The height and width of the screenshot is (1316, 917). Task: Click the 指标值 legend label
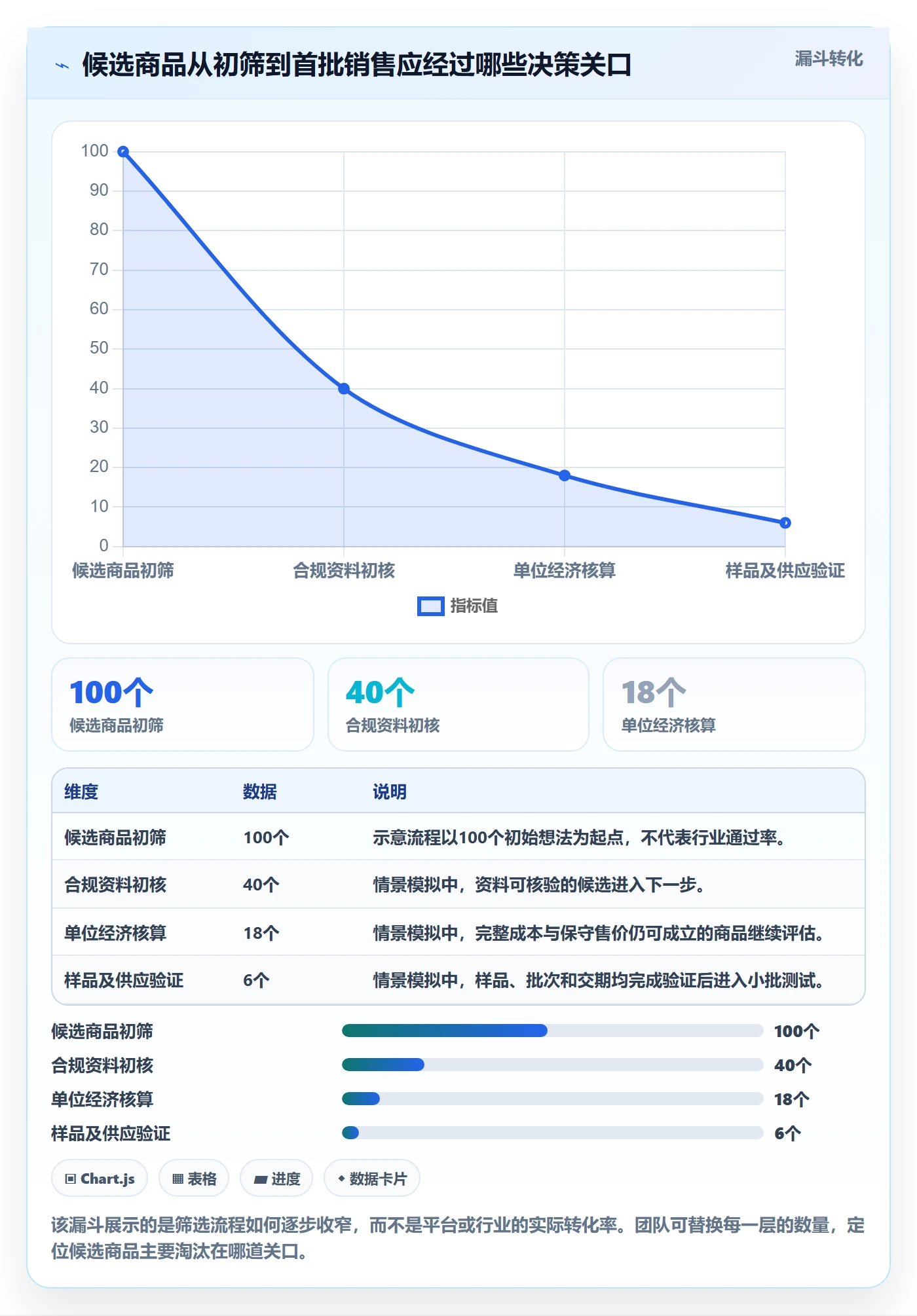(474, 606)
